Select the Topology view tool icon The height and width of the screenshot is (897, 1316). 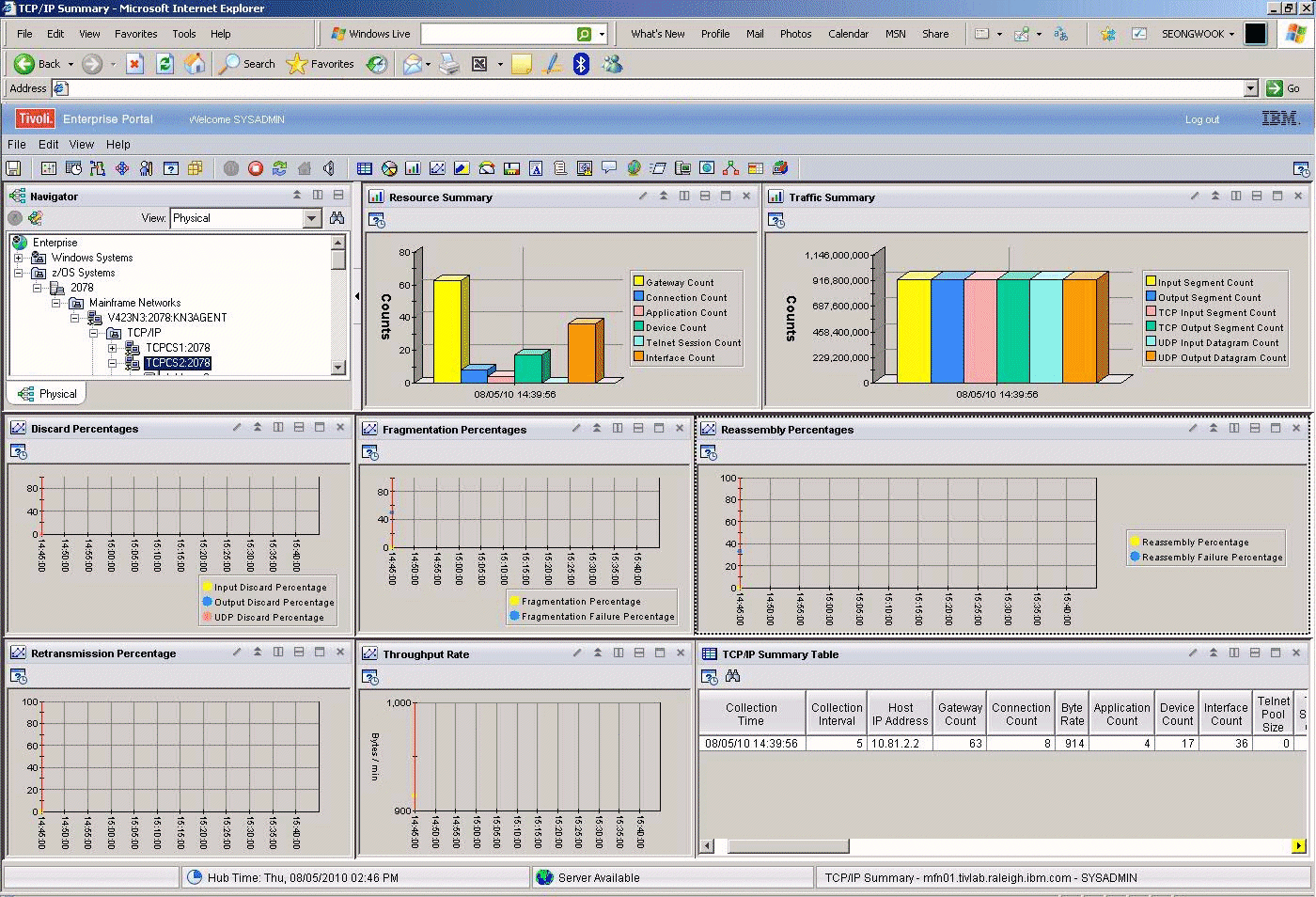pyautogui.click(x=731, y=168)
